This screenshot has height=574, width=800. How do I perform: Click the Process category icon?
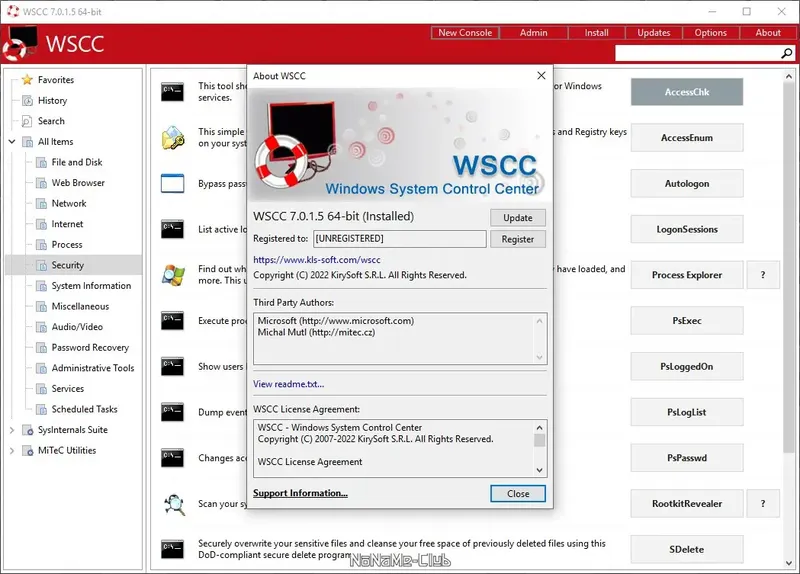coord(41,244)
